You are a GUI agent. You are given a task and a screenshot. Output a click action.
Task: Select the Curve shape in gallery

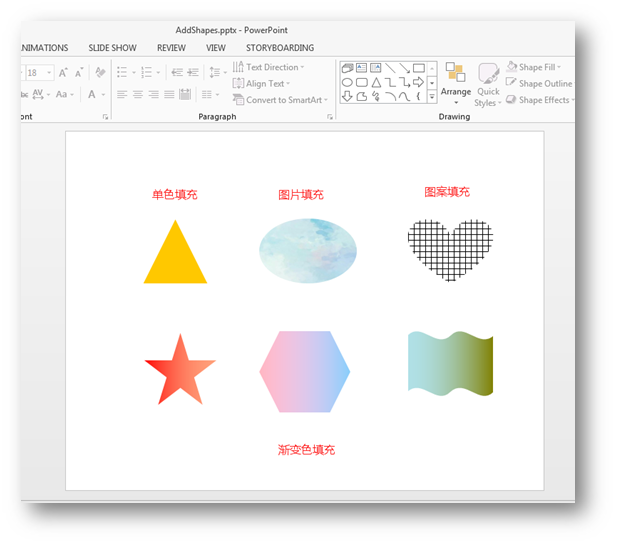[405, 96]
